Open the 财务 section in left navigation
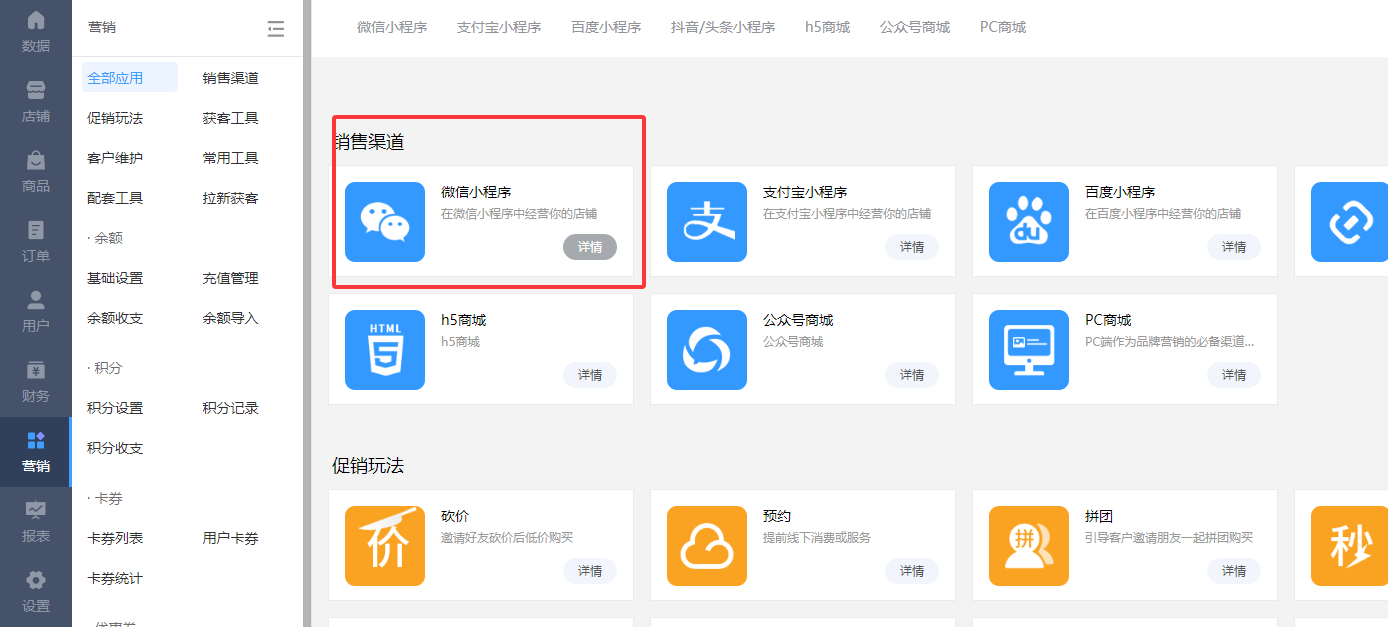The image size is (1388, 627). (36, 382)
